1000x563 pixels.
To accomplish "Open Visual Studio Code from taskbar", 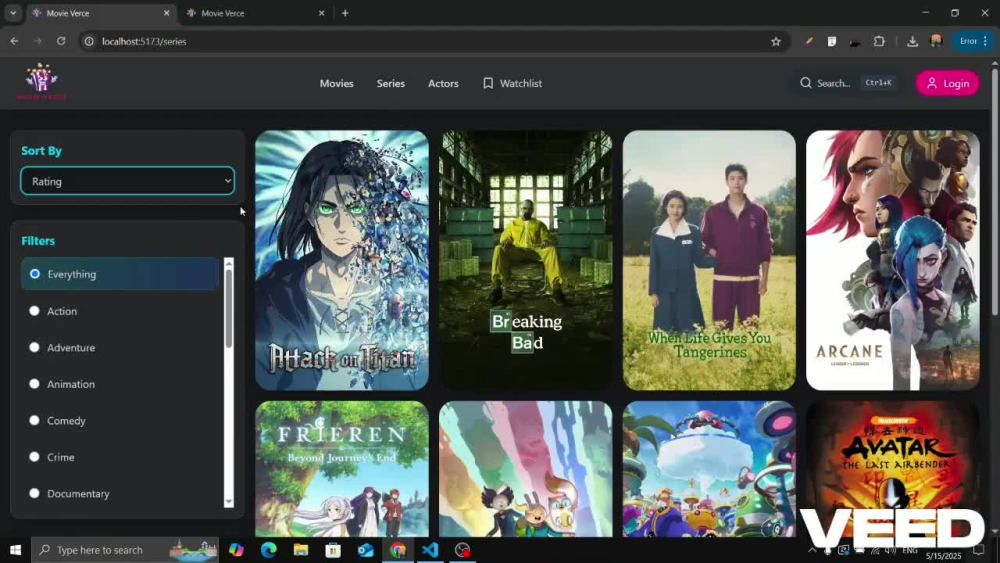I will 430,550.
